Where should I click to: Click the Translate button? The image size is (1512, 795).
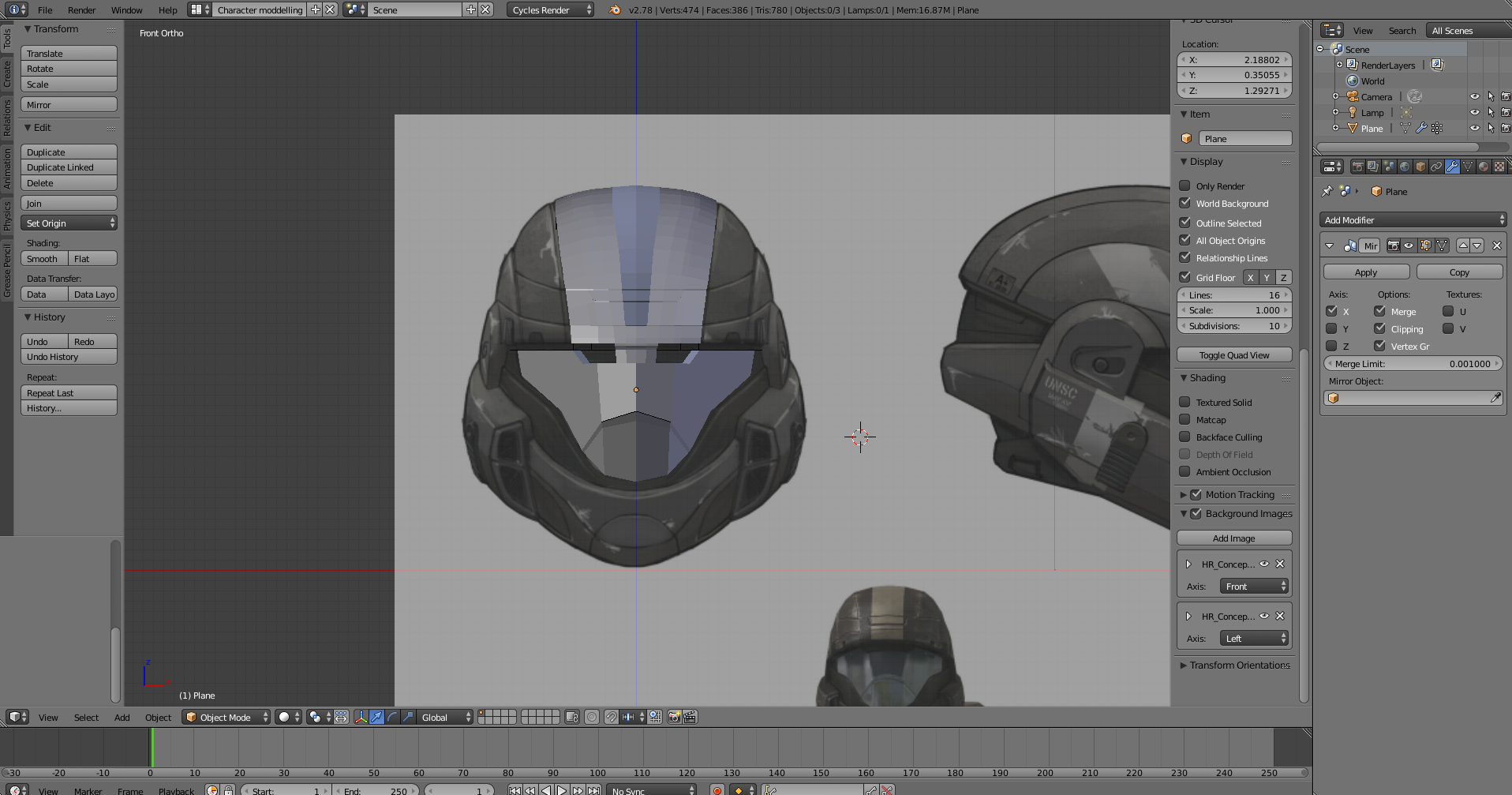pyautogui.click(x=69, y=53)
